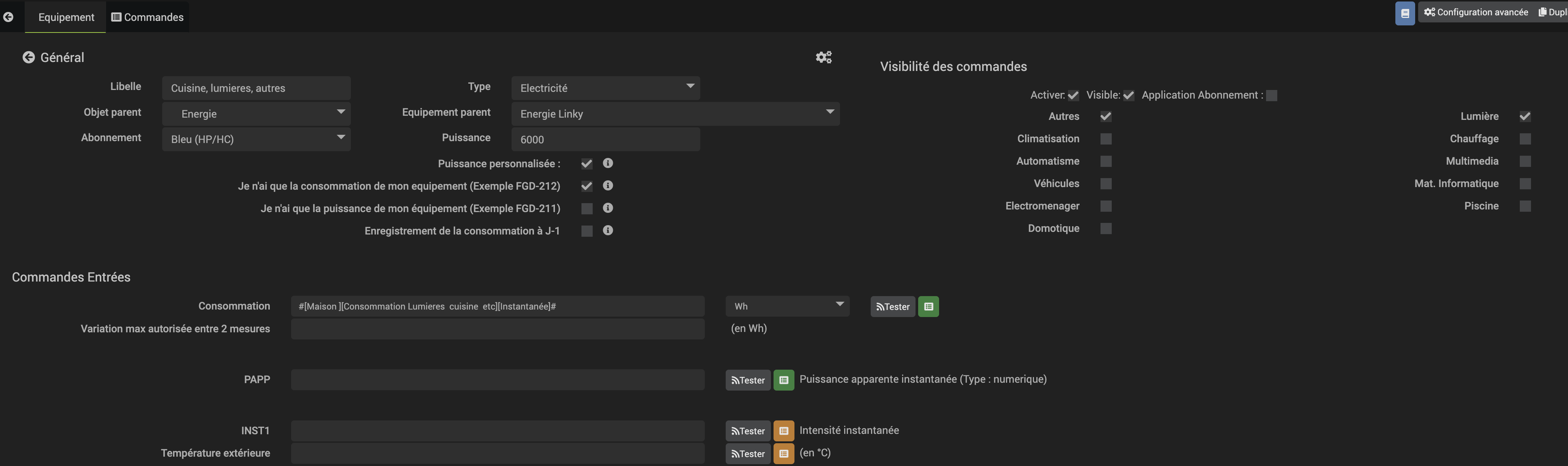Image resolution: width=1568 pixels, height=466 pixels.
Task: Click into the Puissance field showing 6000
Action: click(605, 139)
